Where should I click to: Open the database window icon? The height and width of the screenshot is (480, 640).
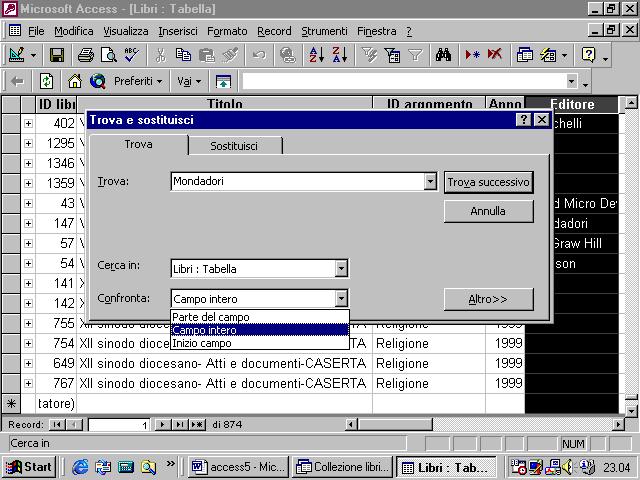click(524, 55)
